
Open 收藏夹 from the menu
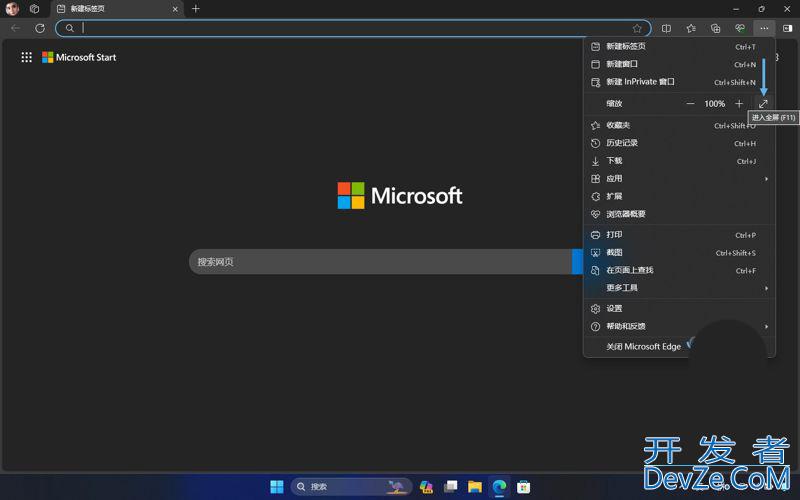(x=679, y=126)
